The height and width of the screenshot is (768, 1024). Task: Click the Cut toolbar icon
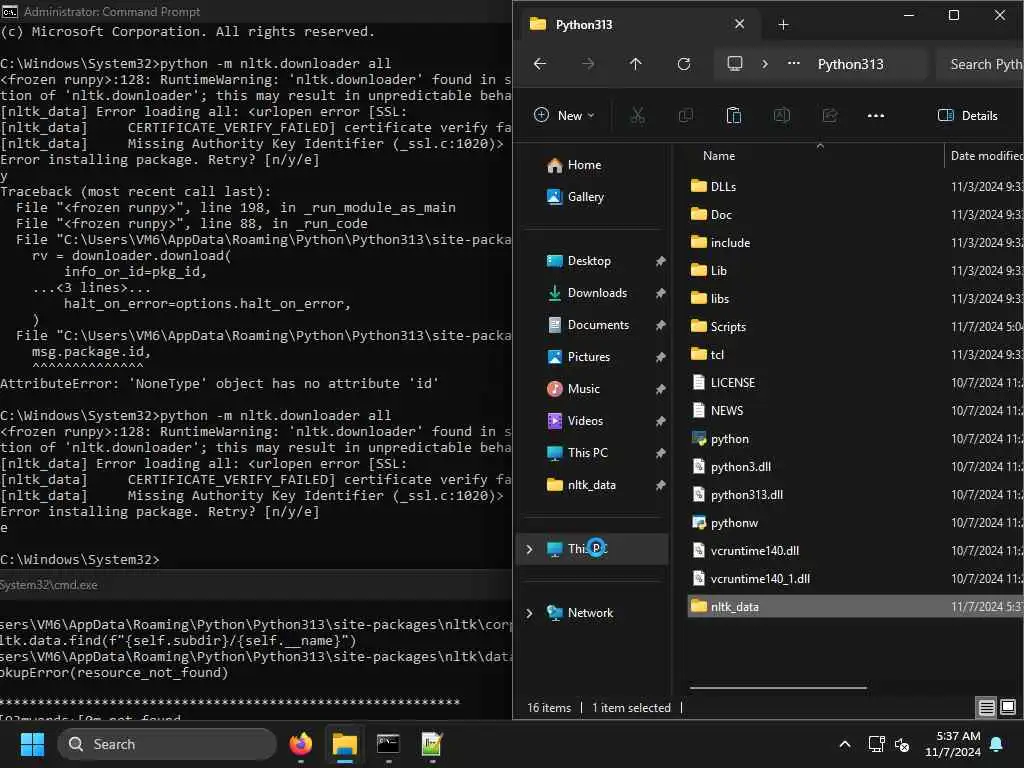[x=637, y=116]
